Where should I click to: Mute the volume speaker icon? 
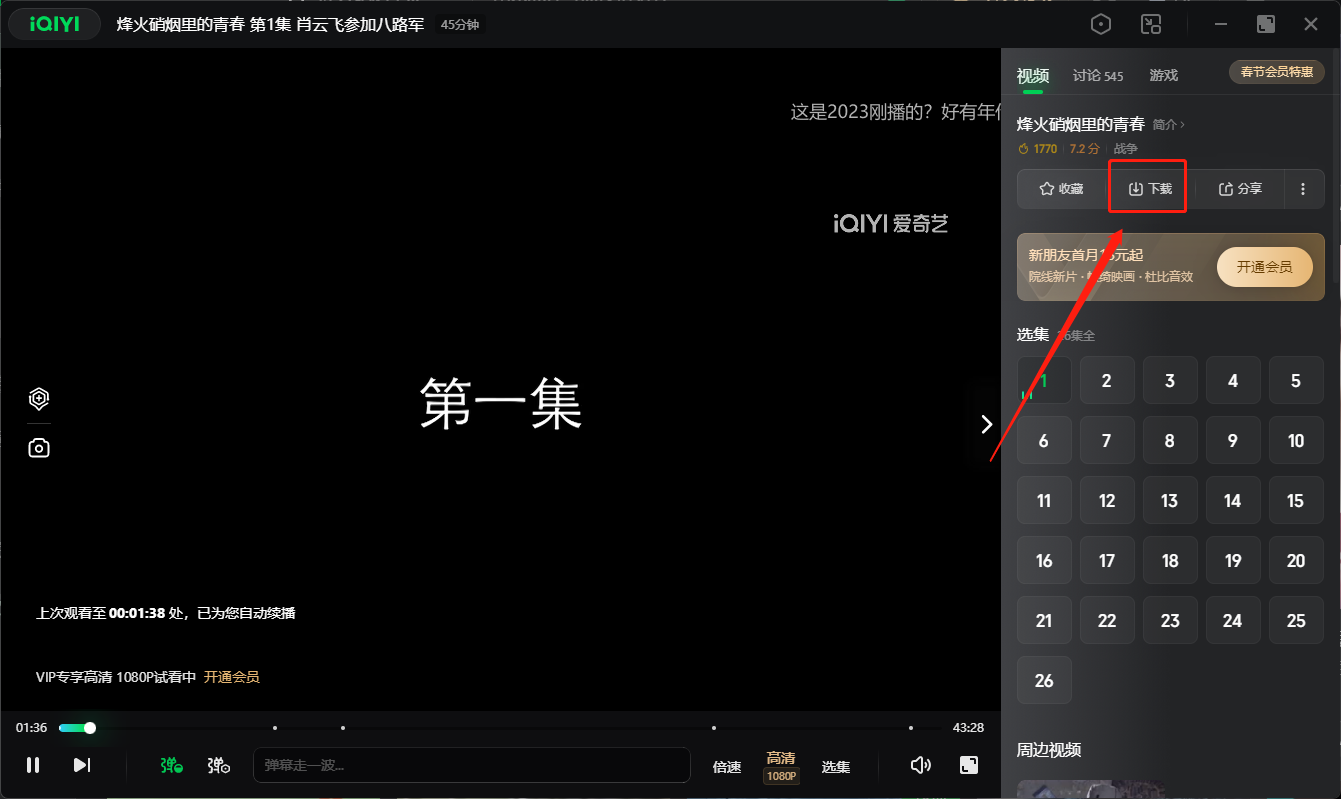click(921, 765)
